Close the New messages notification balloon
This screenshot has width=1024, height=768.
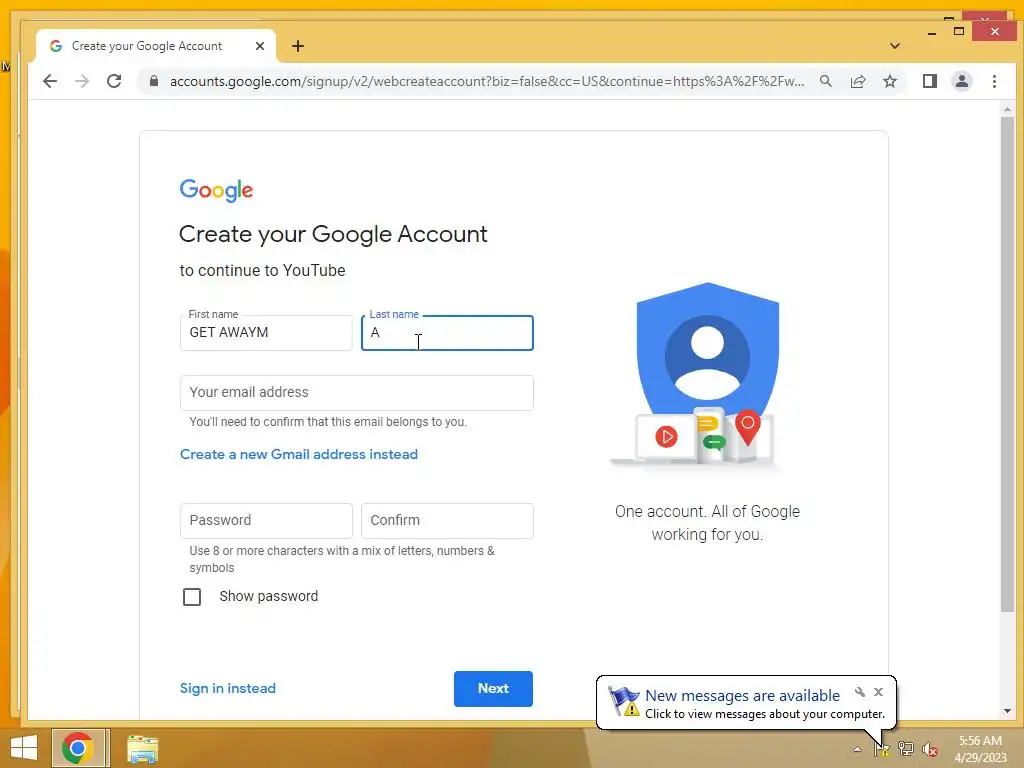pos(878,692)
